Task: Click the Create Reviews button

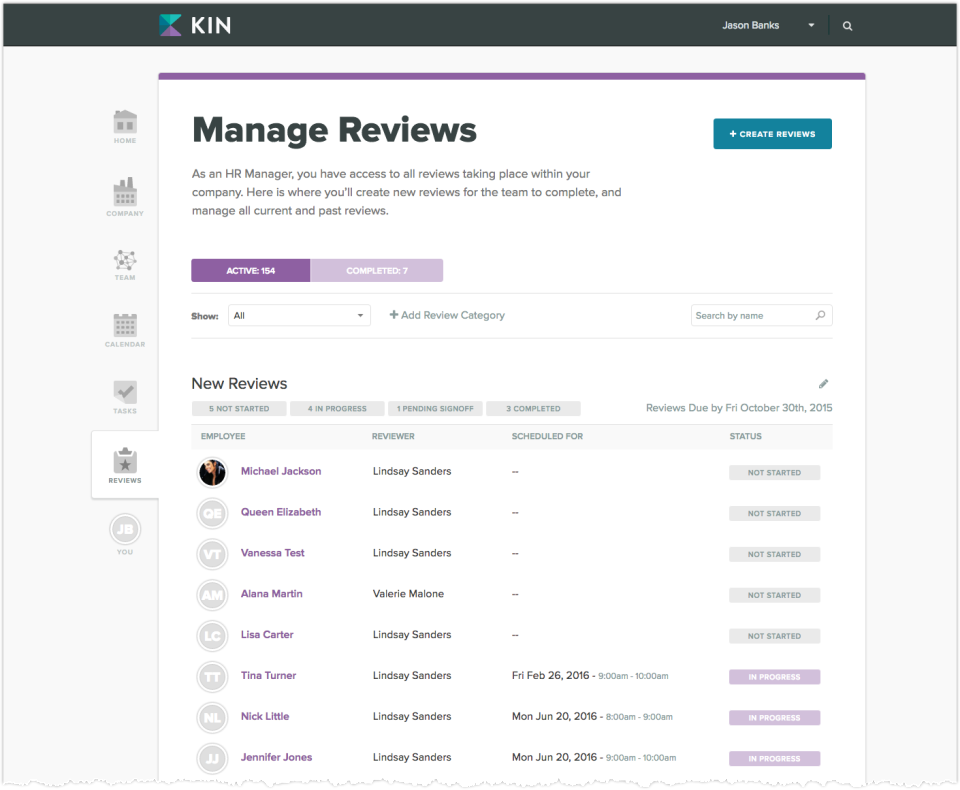Action: coord(772,133)
